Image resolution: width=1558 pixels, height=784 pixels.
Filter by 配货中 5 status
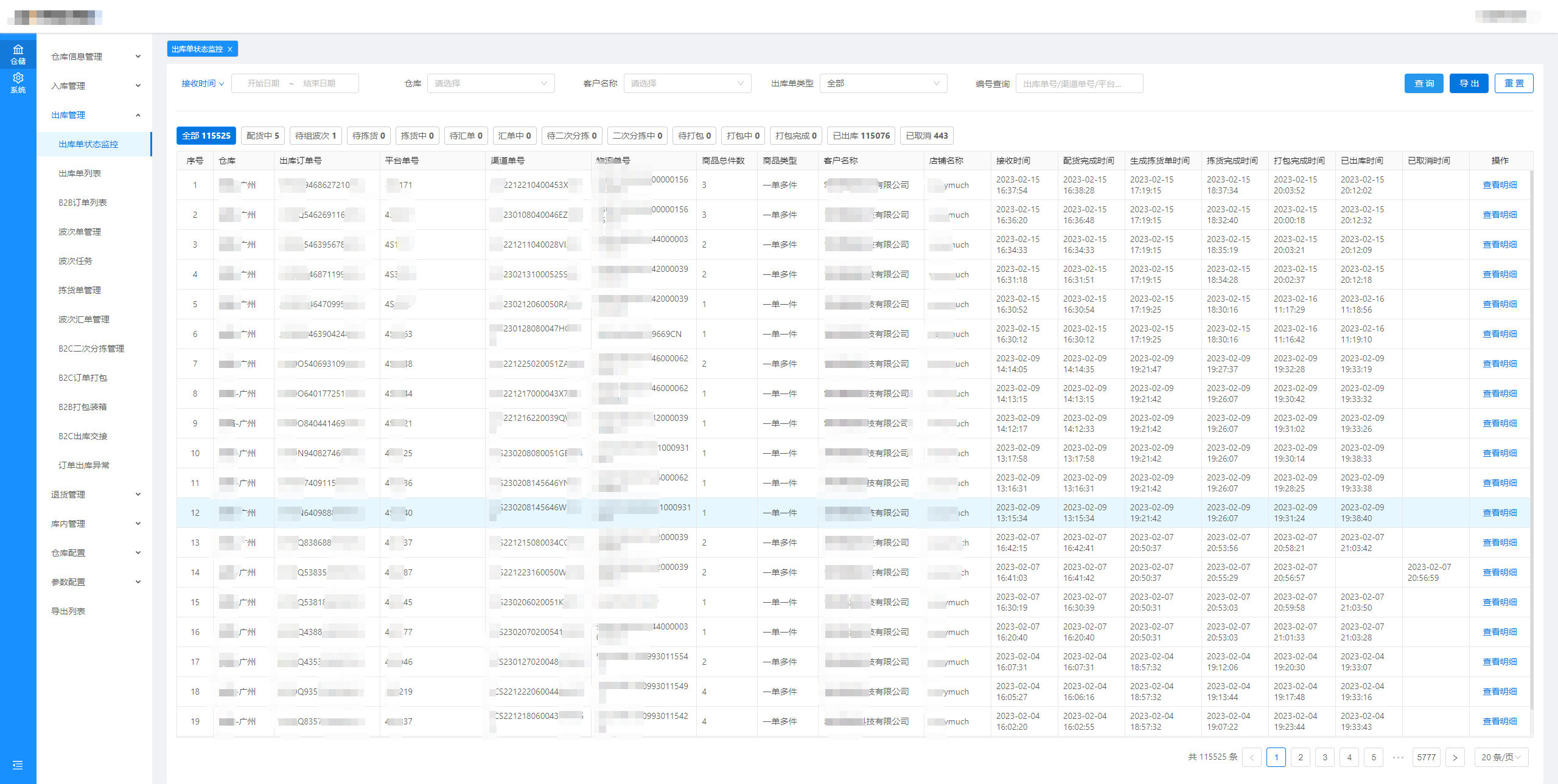click(263, 136)
